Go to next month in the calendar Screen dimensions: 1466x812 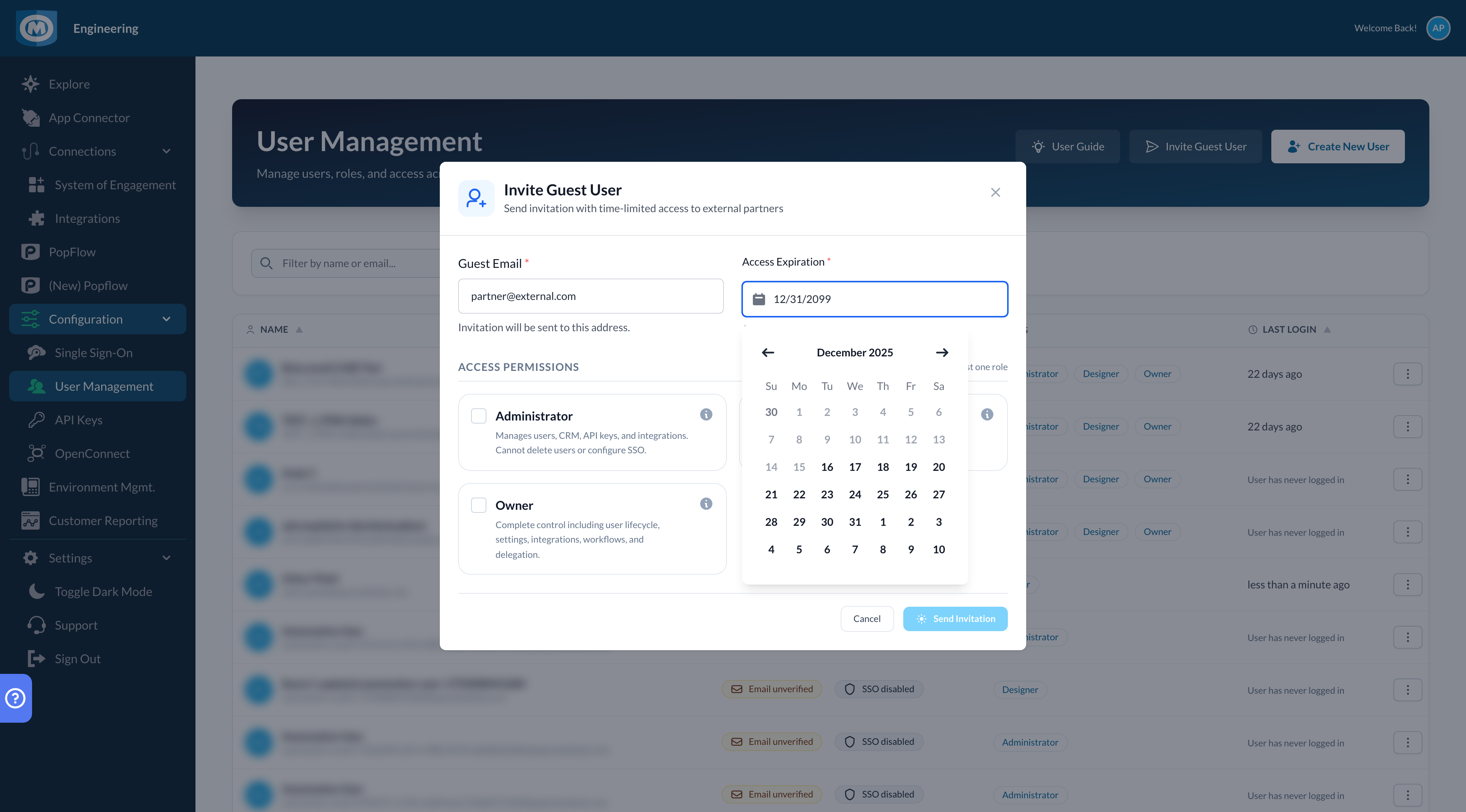[942, 353]
